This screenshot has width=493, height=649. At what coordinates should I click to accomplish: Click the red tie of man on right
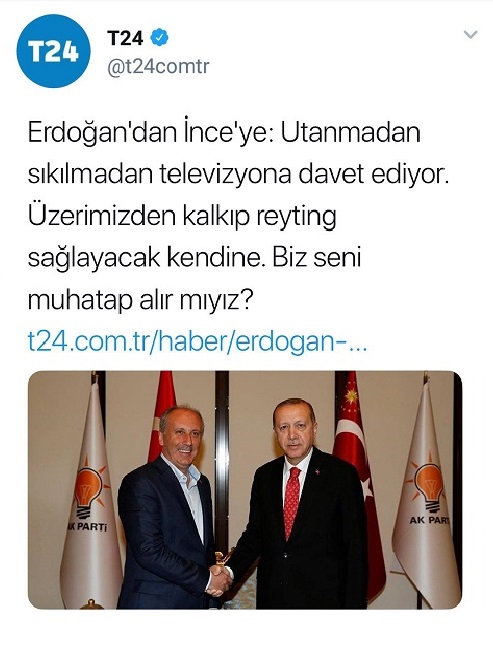point(292,502)
